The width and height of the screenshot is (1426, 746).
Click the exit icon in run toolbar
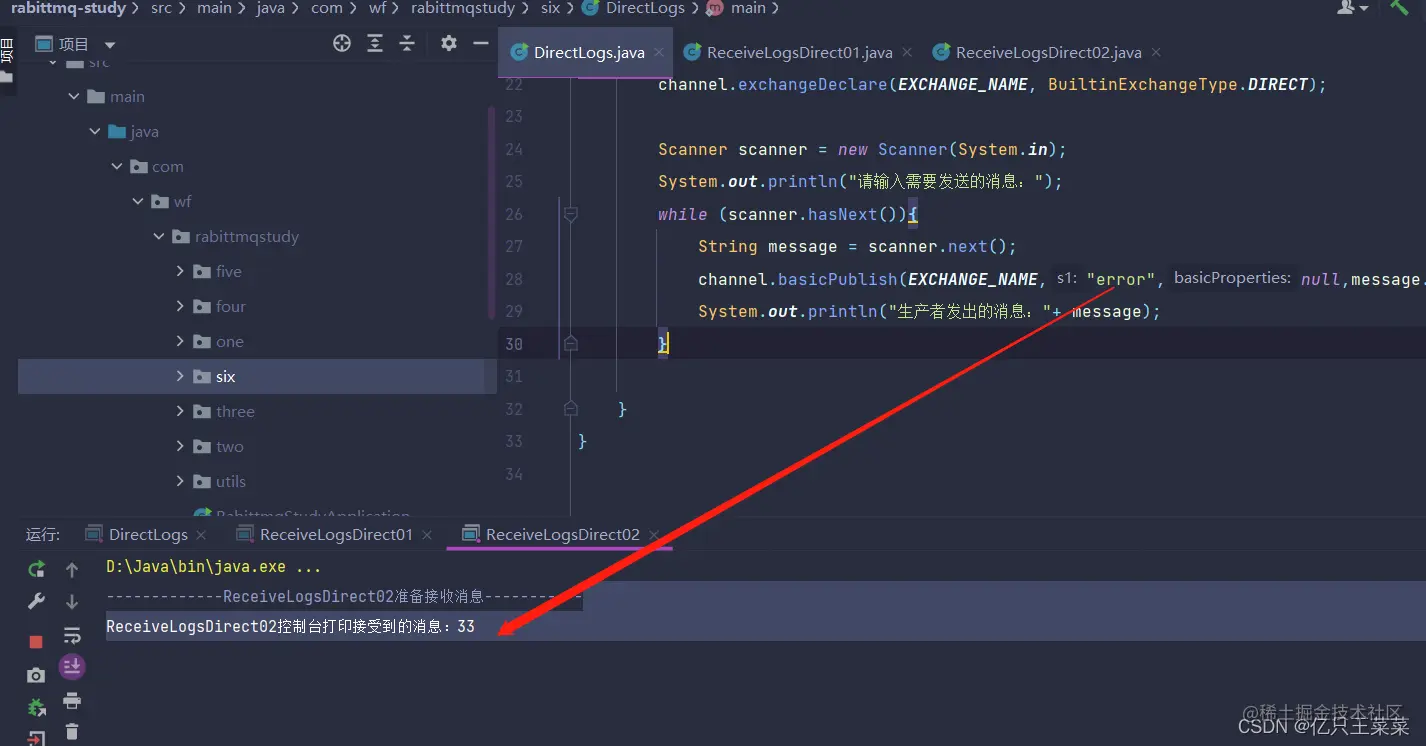click(x=36, y=739)
